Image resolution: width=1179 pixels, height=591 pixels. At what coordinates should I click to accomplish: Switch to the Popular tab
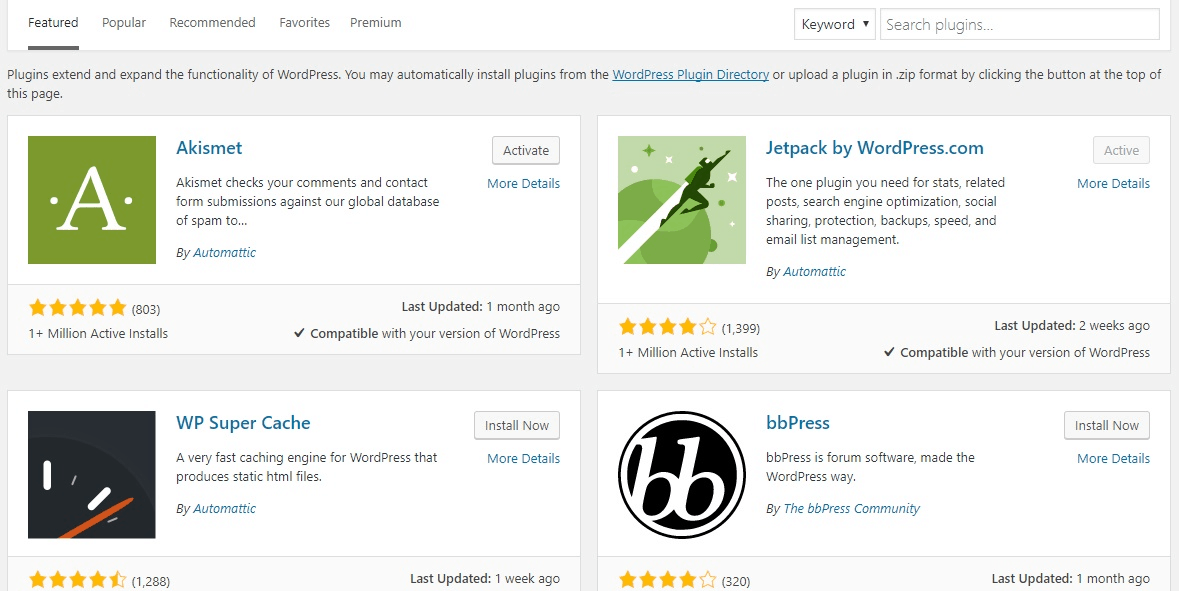point(124,23)
